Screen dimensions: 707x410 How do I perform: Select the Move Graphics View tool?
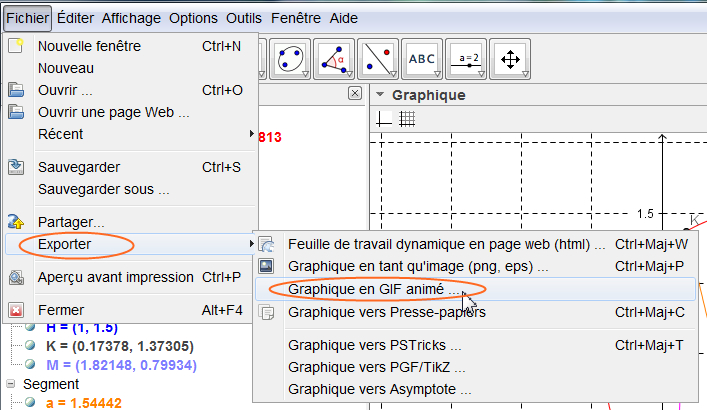[510, 59]
